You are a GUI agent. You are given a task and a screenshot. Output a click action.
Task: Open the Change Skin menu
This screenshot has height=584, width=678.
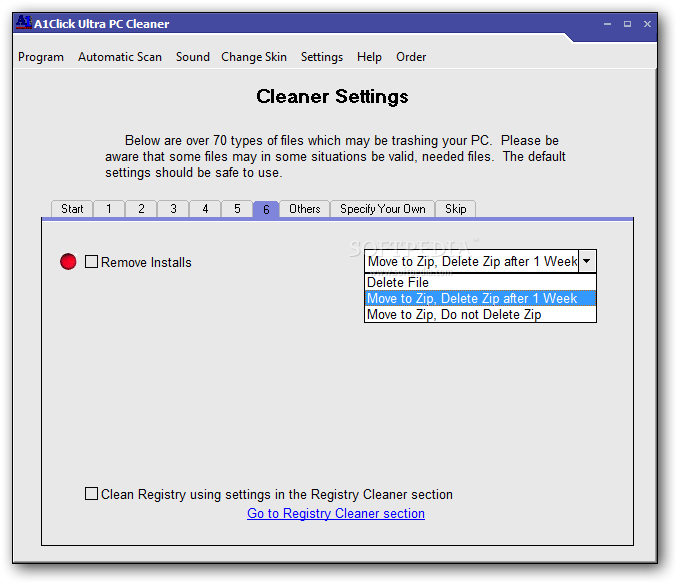pyautogui.click(x=254, y=57)
